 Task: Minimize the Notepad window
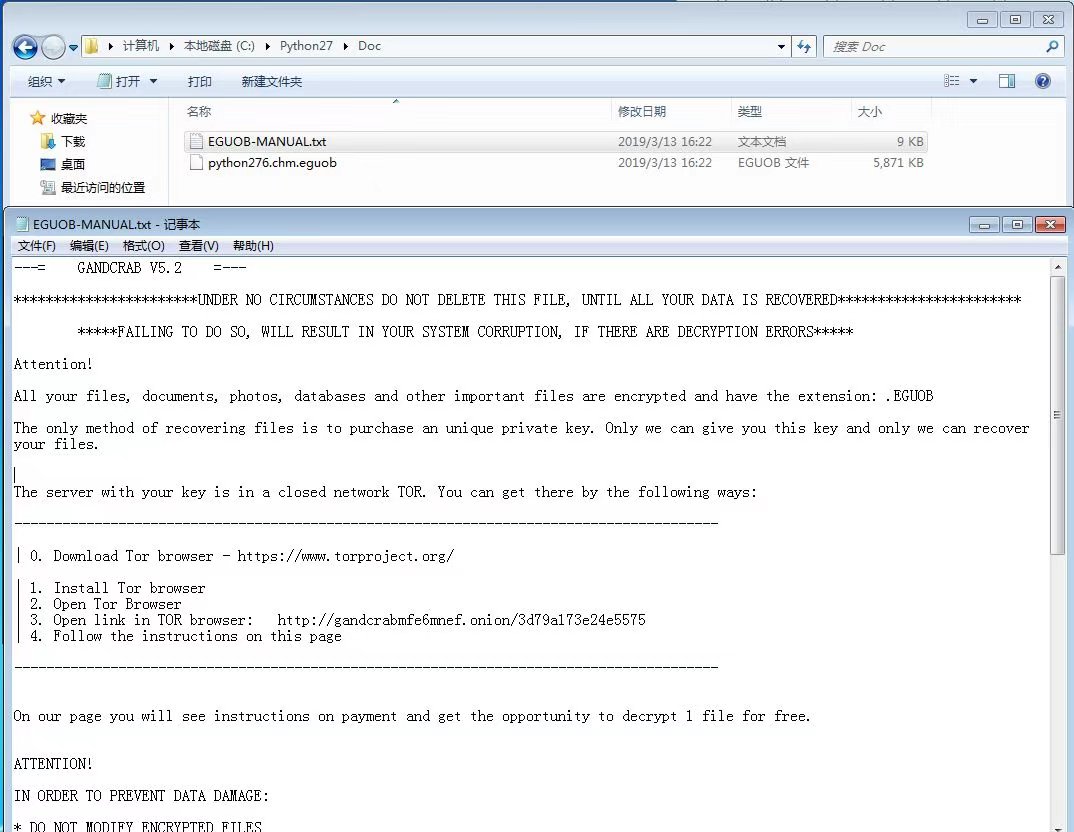(984, 225)
